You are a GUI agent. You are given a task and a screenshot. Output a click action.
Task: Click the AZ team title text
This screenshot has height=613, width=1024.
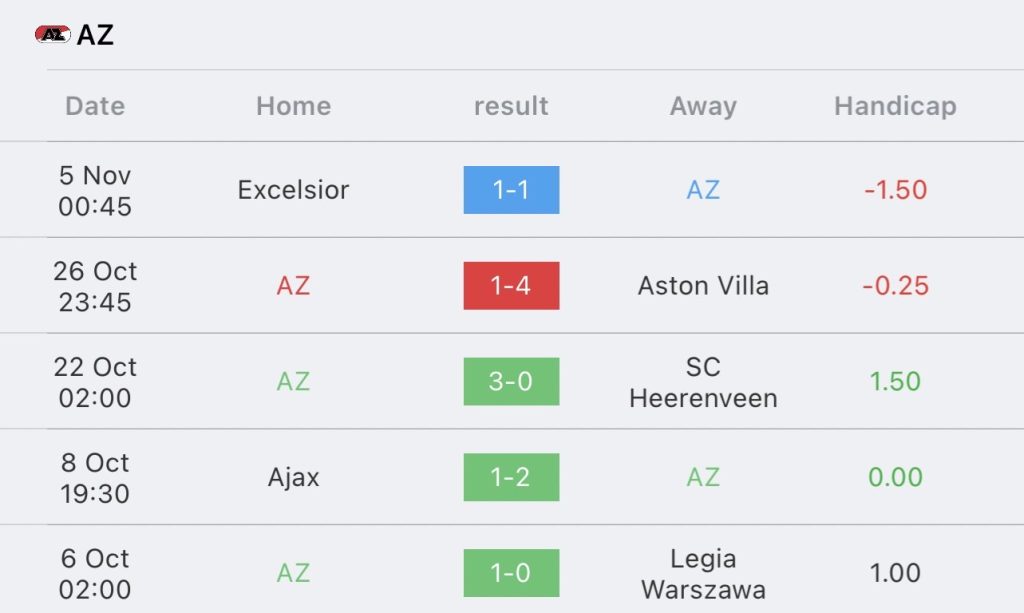point(96,35)
